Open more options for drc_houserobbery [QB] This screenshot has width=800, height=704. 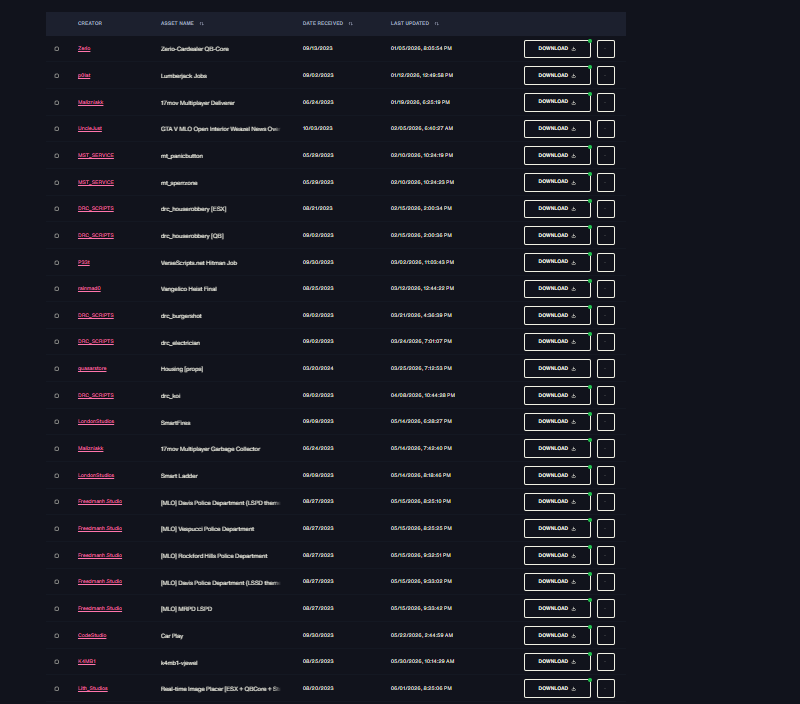(x=606, y=236)
